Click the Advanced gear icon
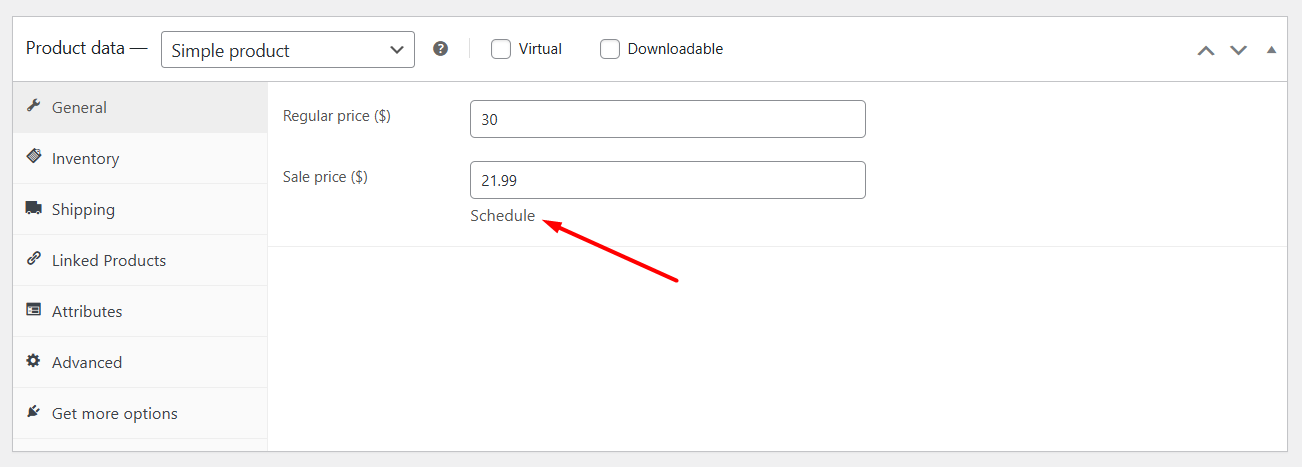The image size is (1302, 467). 33,361
